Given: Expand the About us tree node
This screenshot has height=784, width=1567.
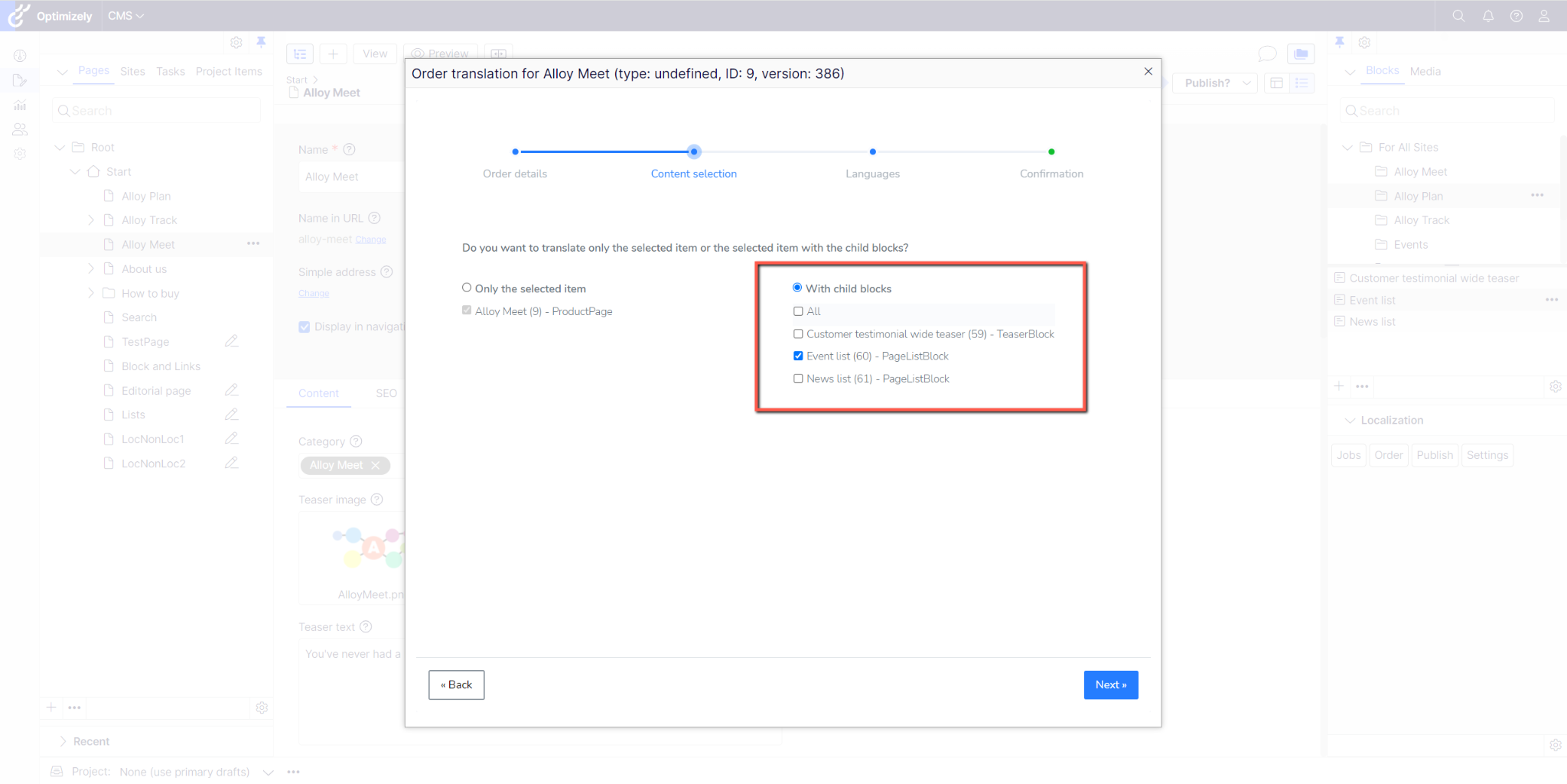Looking at the screenshot, I should 91,268.
